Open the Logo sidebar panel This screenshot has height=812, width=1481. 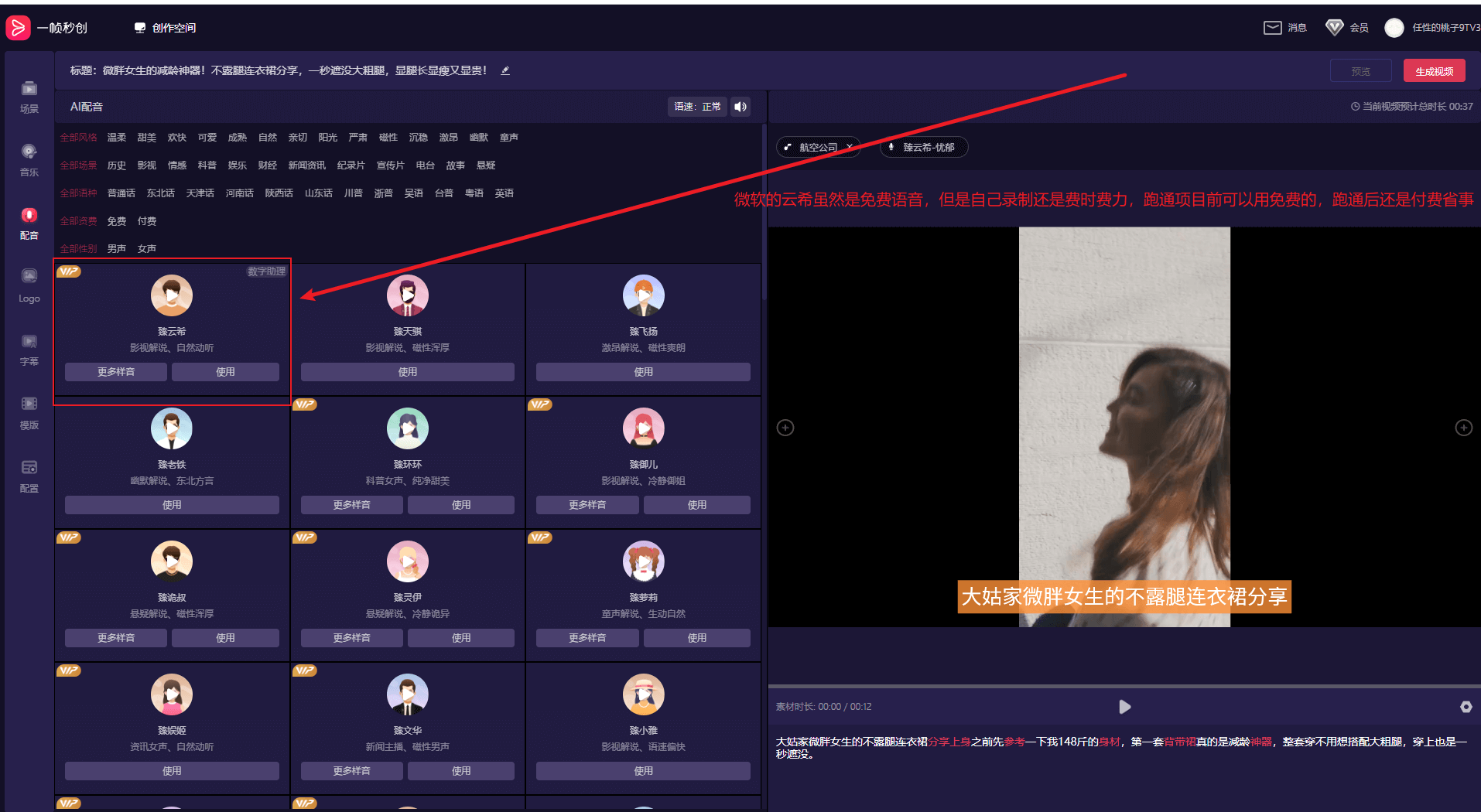click(29, 285)
